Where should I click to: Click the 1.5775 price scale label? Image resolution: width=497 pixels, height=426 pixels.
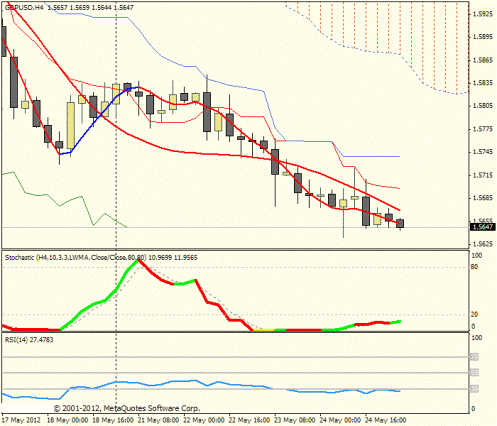point(483,129)
